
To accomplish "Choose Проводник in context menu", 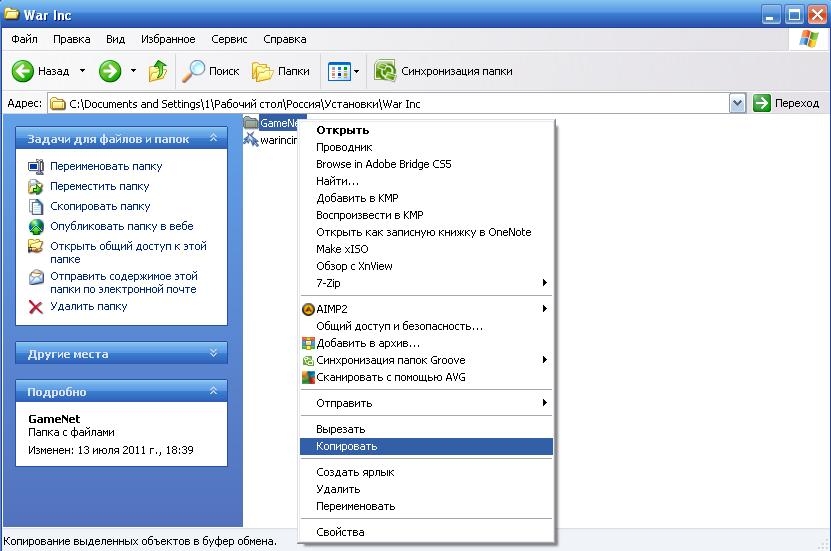I will pos(426,147).
